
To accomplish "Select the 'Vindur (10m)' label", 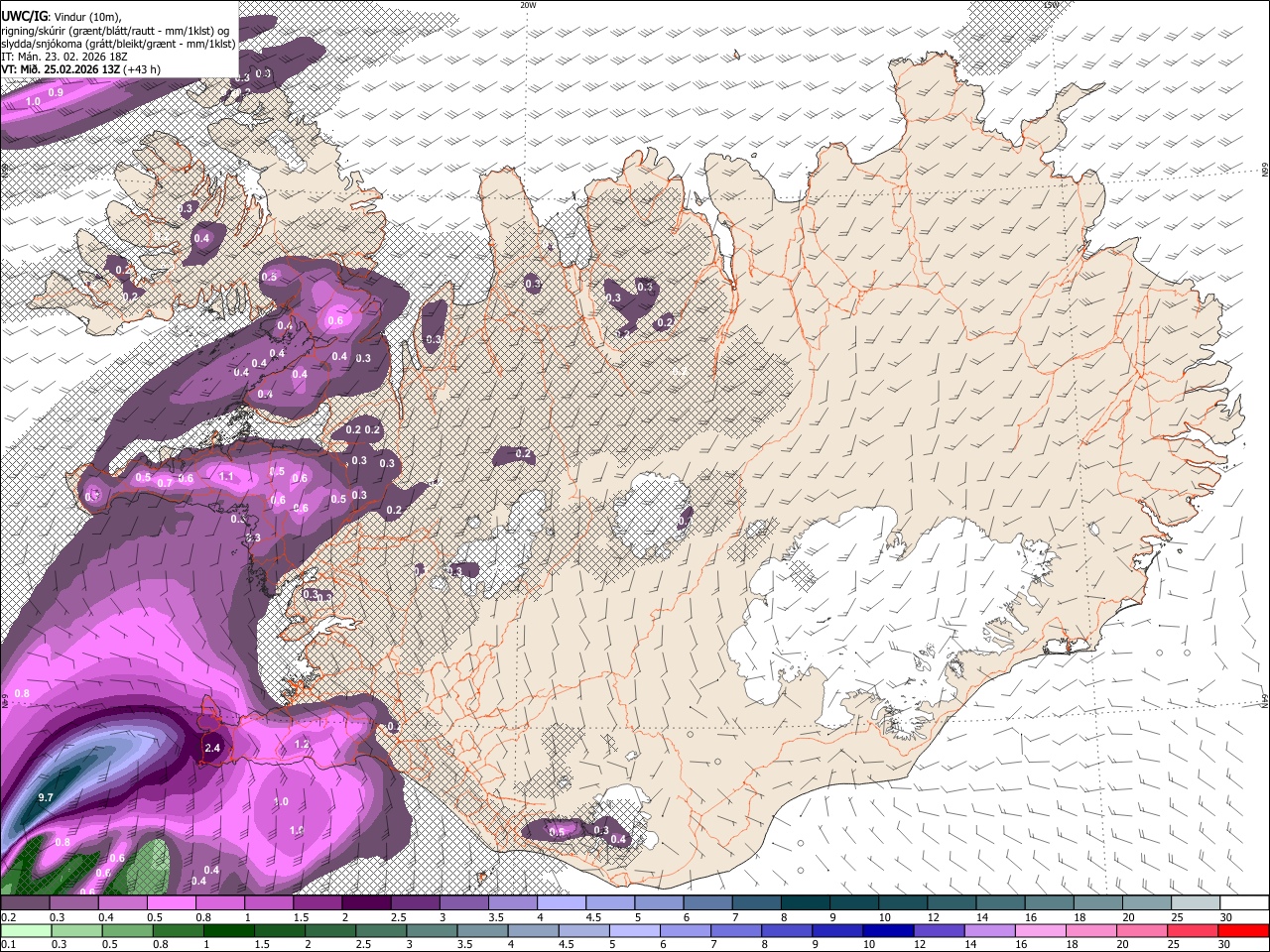I will (85, 16).
